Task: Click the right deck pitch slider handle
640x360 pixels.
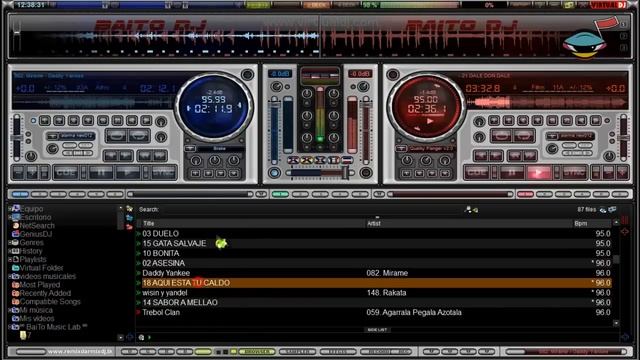Action: click(623, 138)
